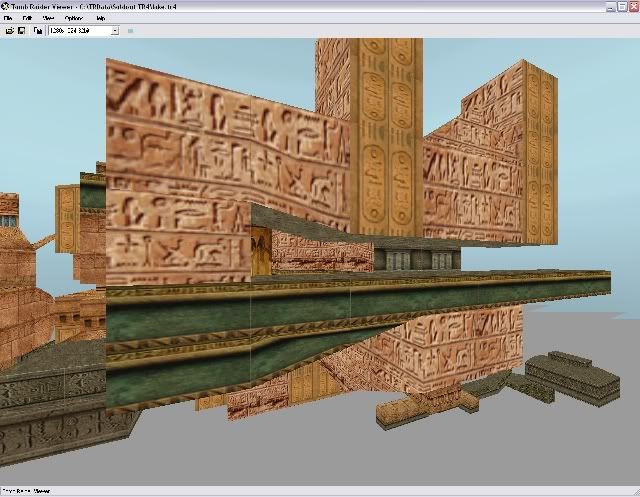Maximize the Tomb Raider Viewer window
Screen dimensions: 640x497
coord(622,7)
